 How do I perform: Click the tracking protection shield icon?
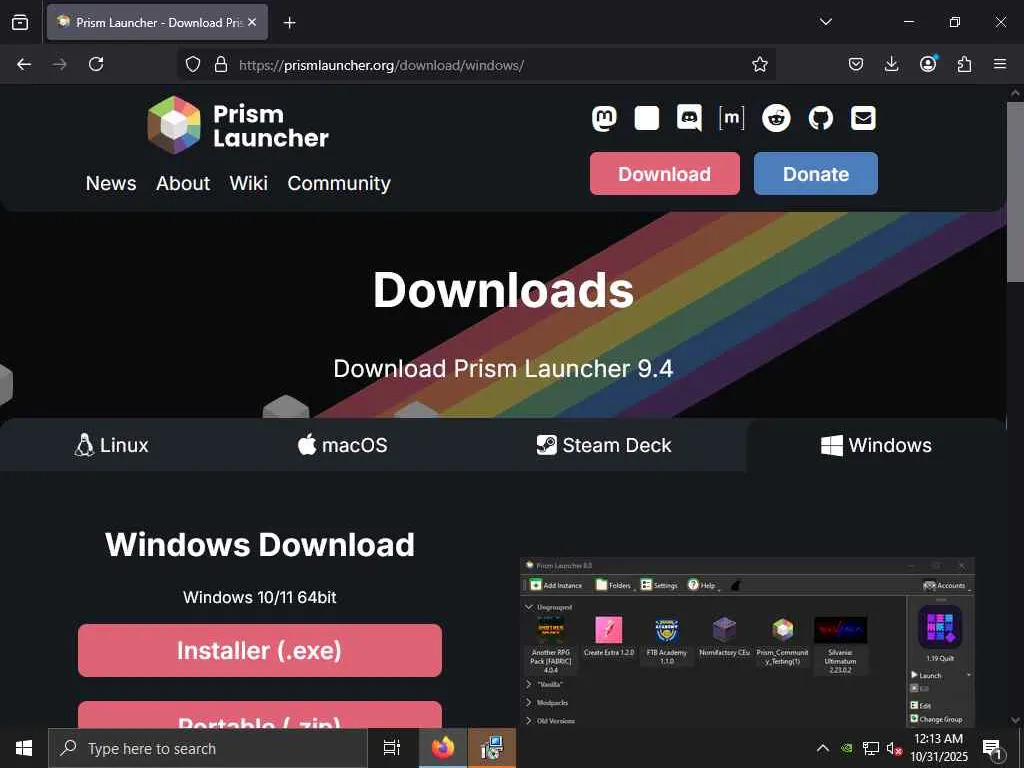(193, 64)
